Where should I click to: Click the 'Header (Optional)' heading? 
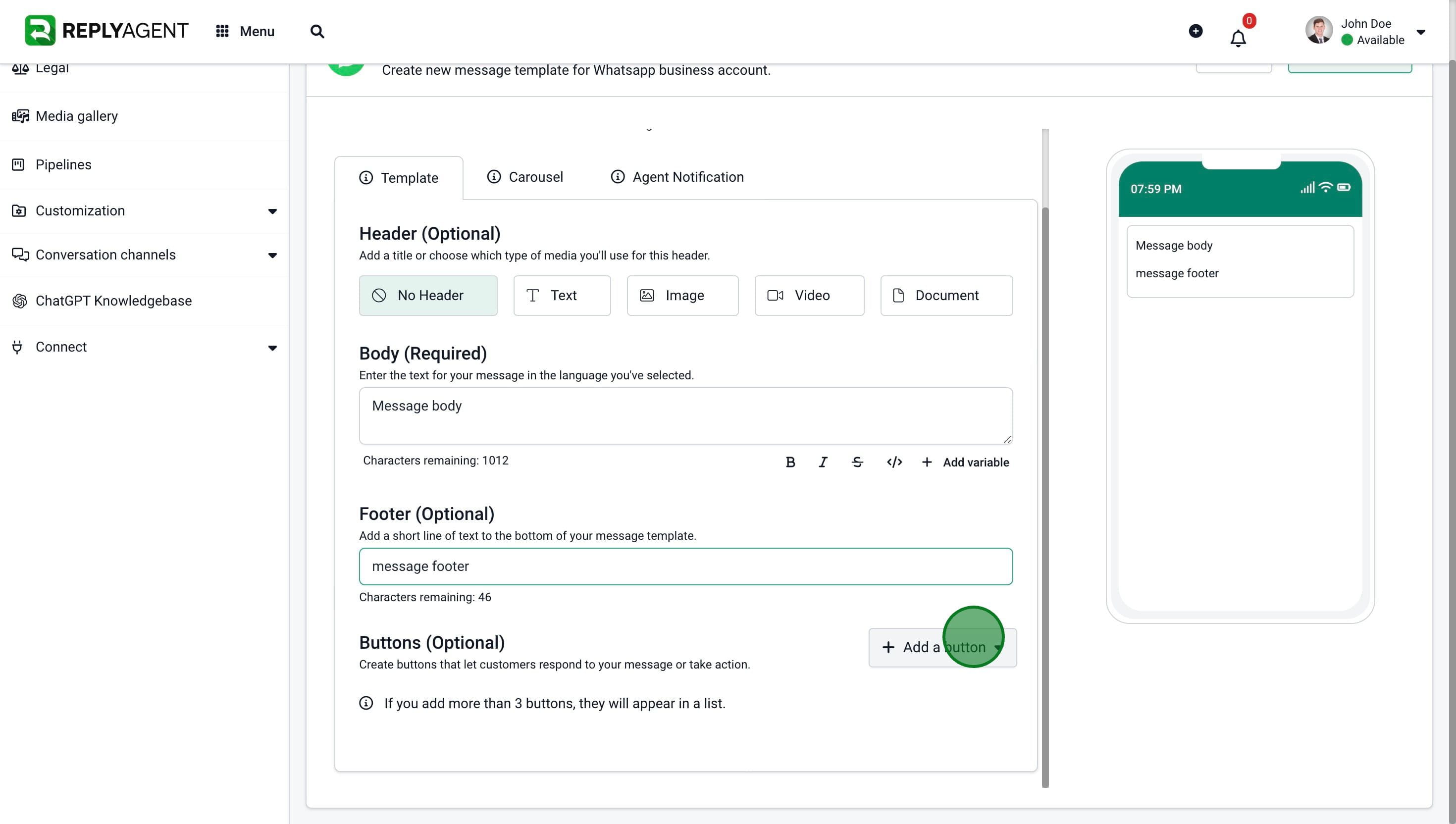[x=430, y=234]
